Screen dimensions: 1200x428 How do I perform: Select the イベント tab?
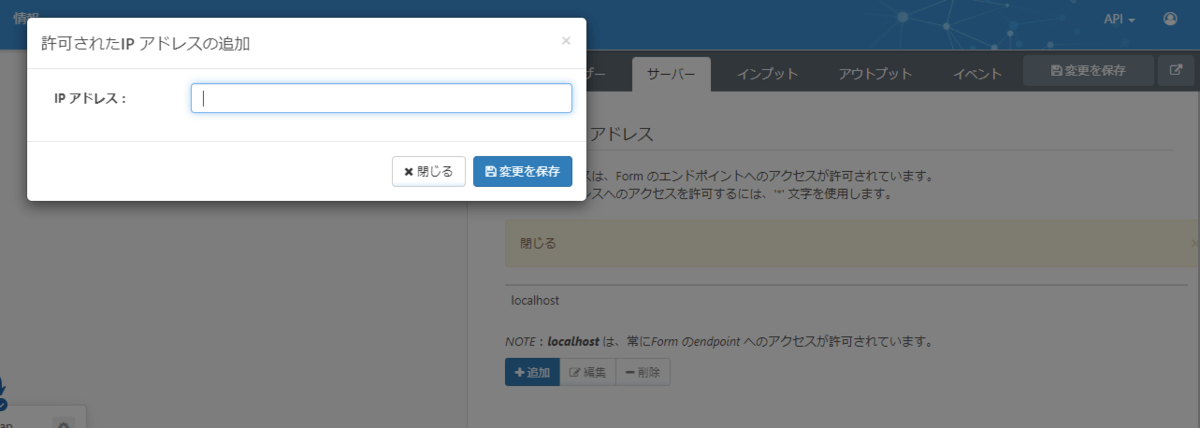click(977, 73)
